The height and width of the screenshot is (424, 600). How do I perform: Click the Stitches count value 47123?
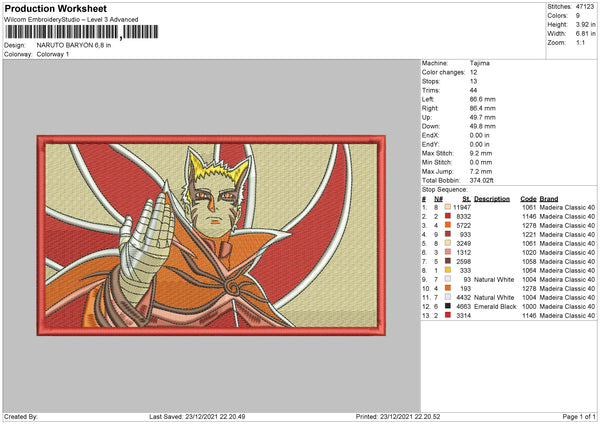click(x=585, y=7)
